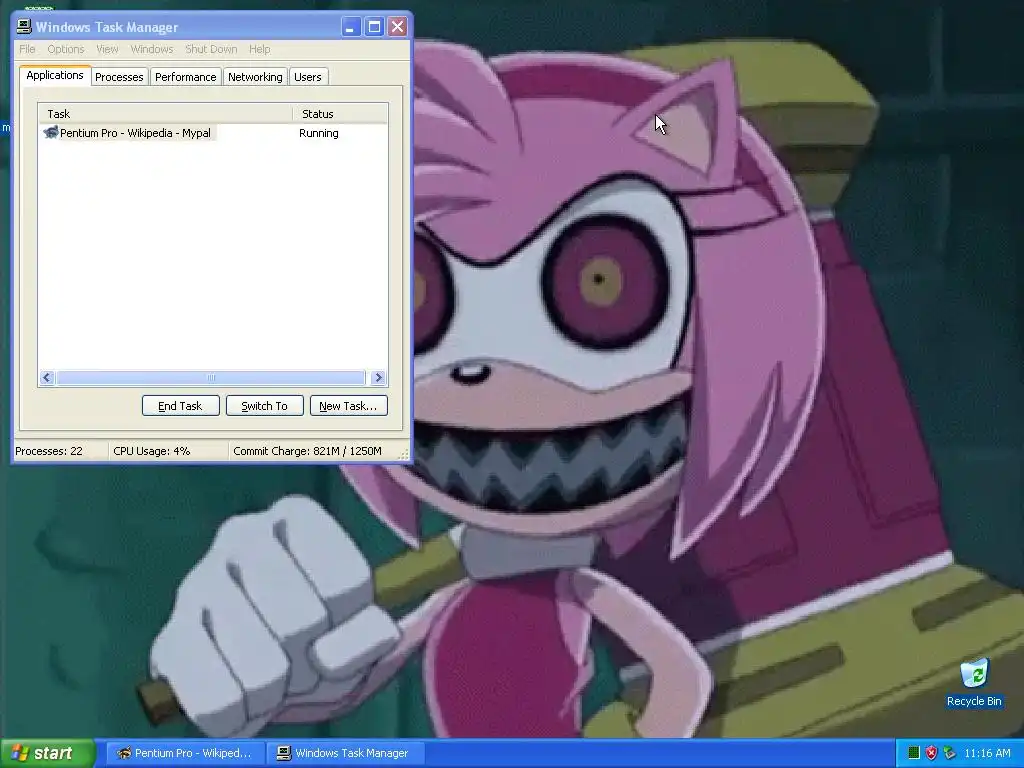Minimize the Windows Task Manager window
This screenshot has width=1024, height=768.
[x=351, y=27]
